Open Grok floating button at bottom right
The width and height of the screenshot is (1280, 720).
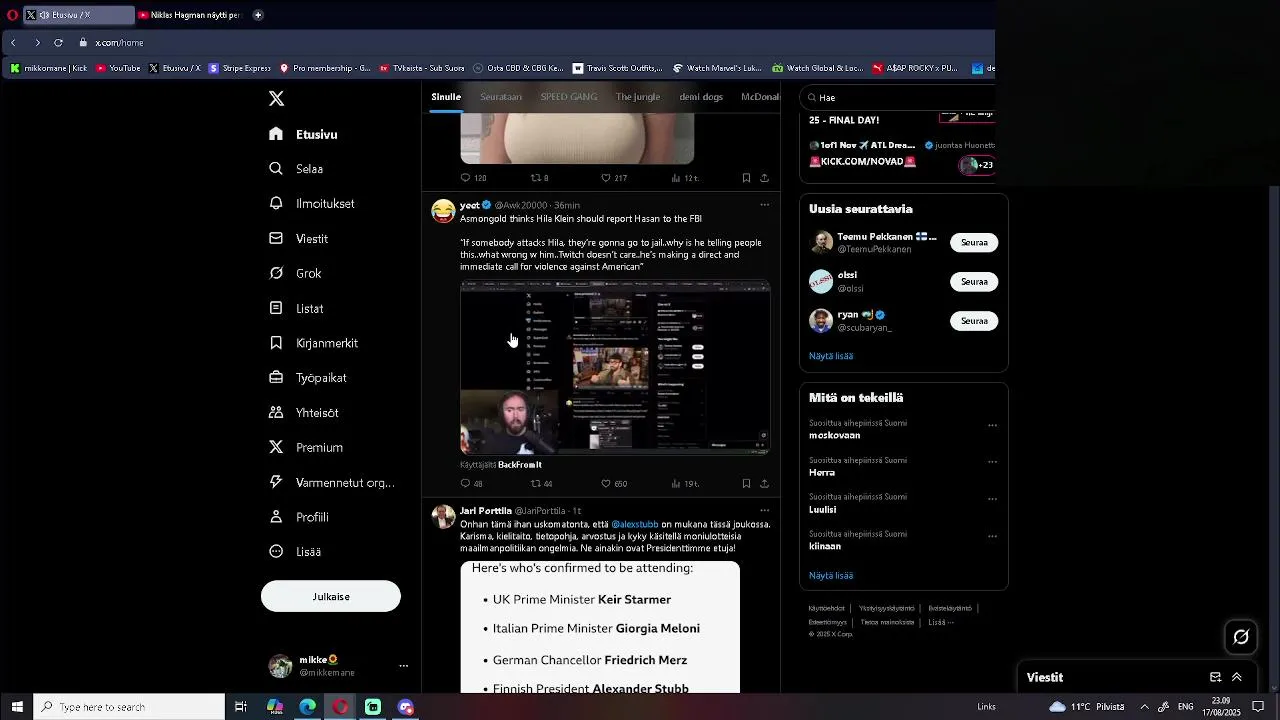(x=1241, y=637)
